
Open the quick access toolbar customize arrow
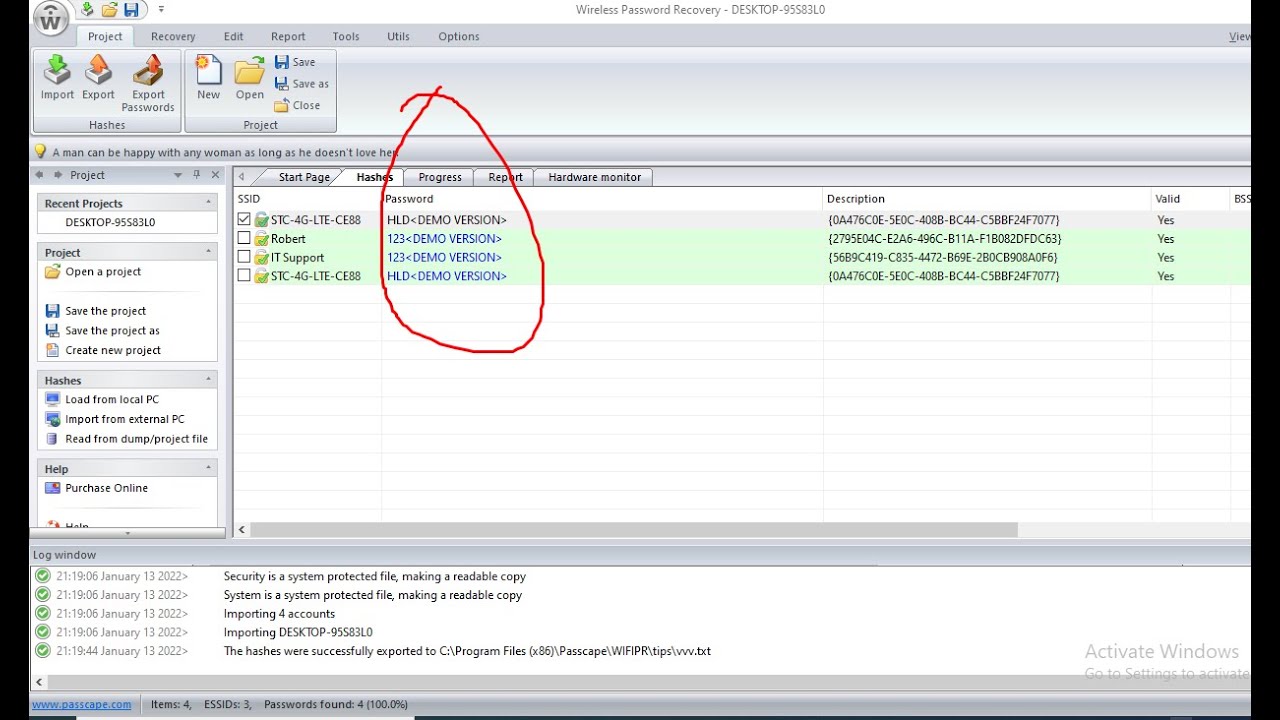(162, 10)
